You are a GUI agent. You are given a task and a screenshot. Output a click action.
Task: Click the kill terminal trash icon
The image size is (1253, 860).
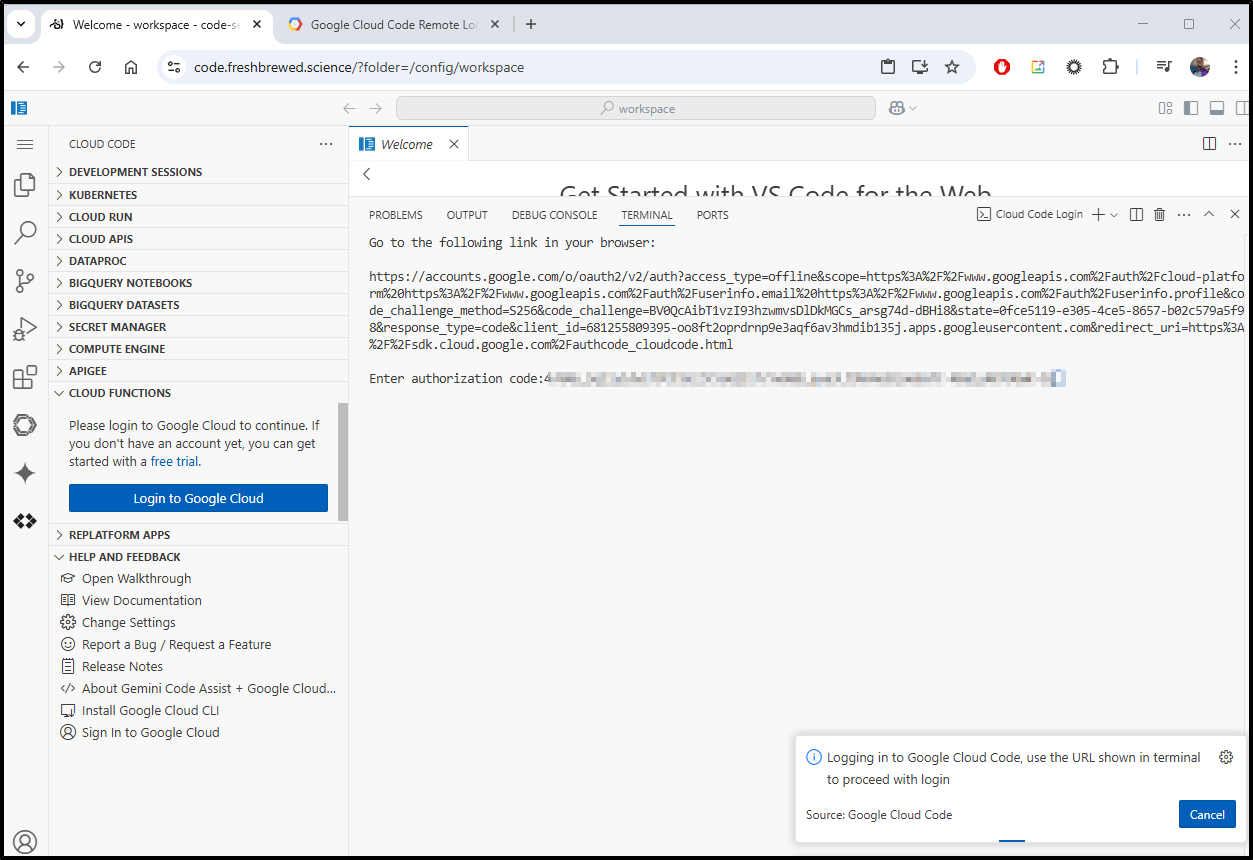tap(1160, 215)
